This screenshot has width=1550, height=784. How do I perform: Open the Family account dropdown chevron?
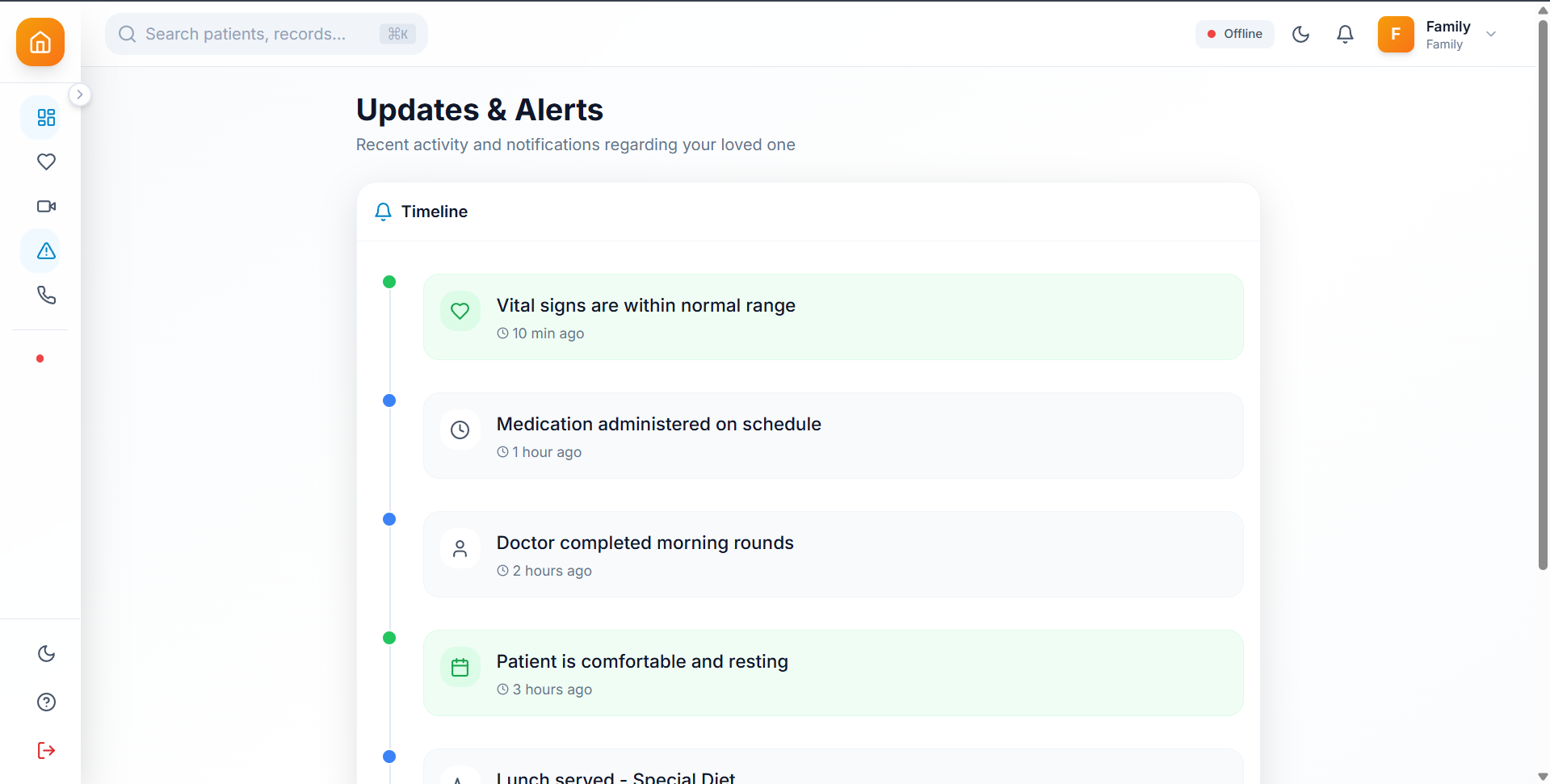(1491, 34)
